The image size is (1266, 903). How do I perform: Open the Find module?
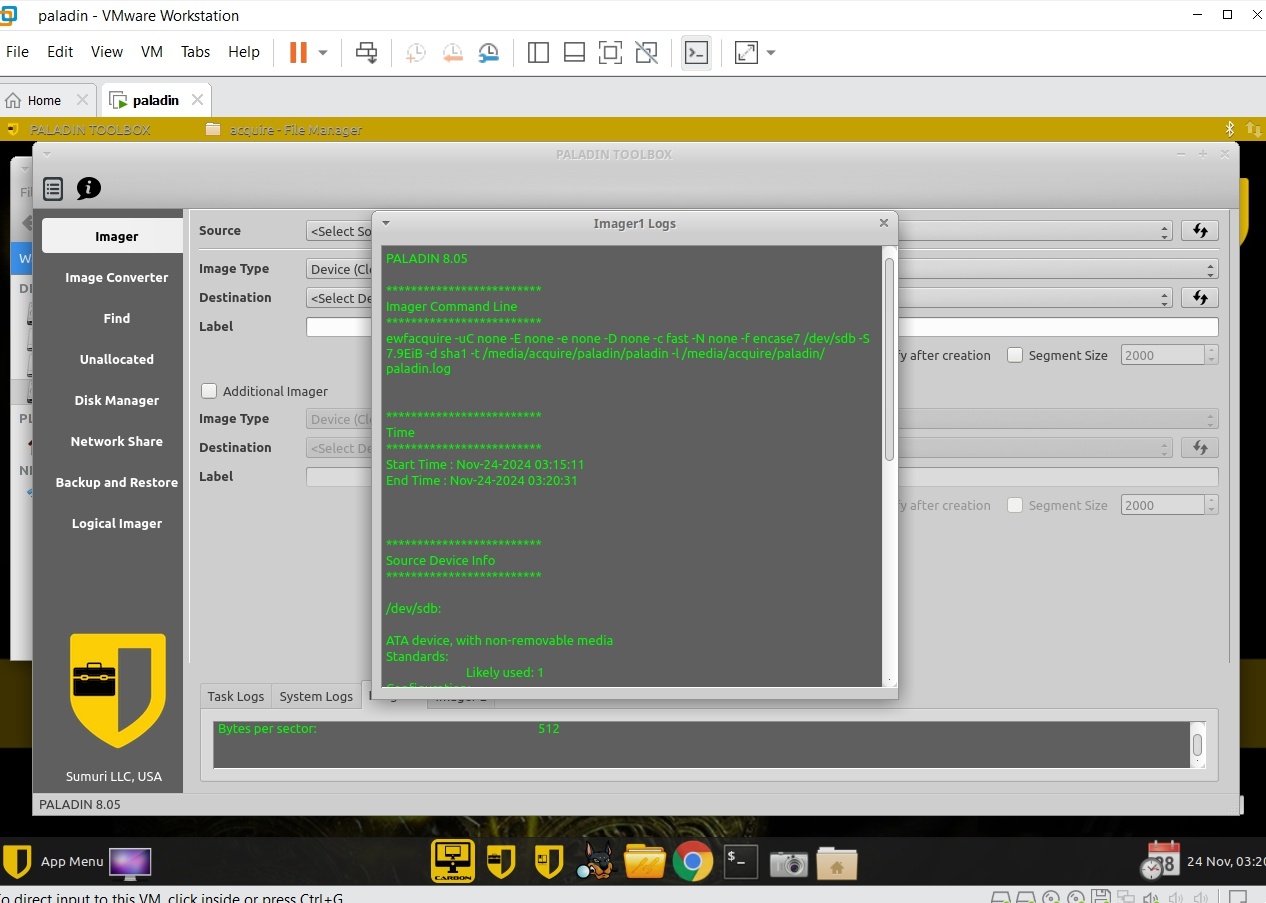(x=116, y=318)
